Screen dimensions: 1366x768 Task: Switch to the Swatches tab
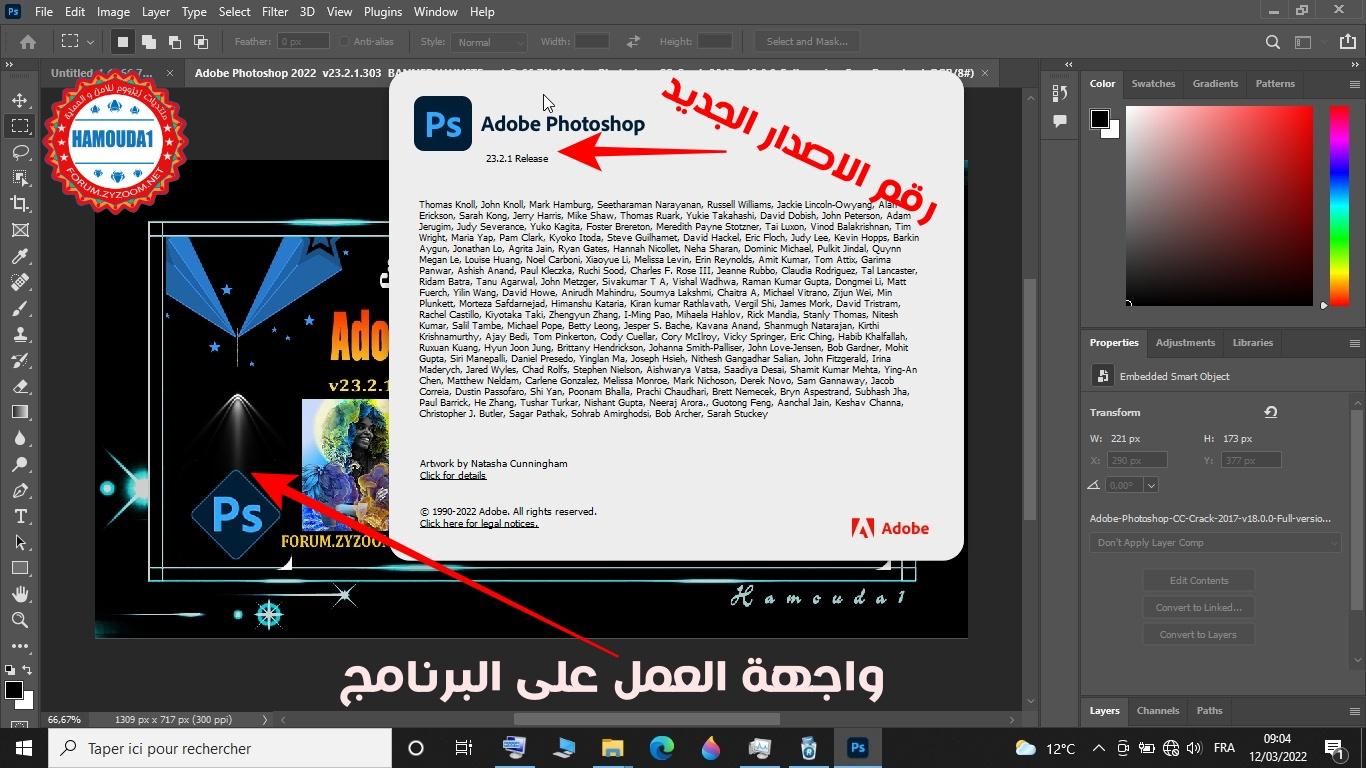coord(1153,84)
